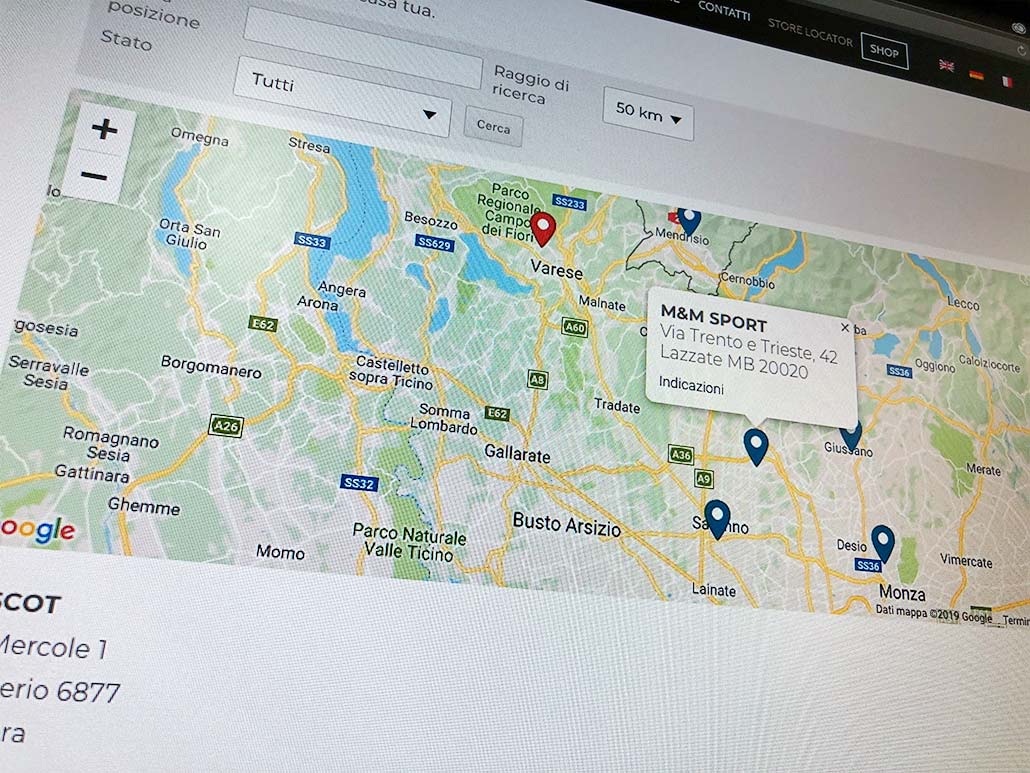
Task: Close the M&M SPORT info popup
Action: [x=845, y=327]
